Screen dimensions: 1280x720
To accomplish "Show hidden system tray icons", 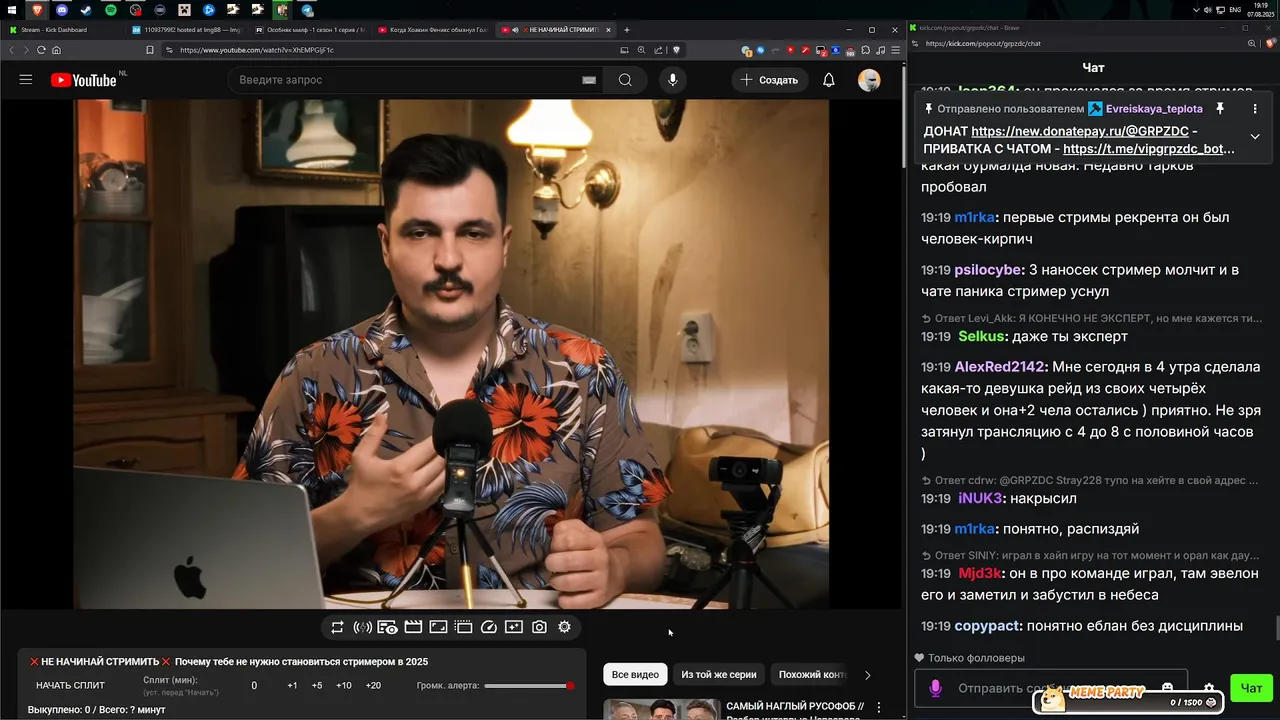I will point(1197,10).
